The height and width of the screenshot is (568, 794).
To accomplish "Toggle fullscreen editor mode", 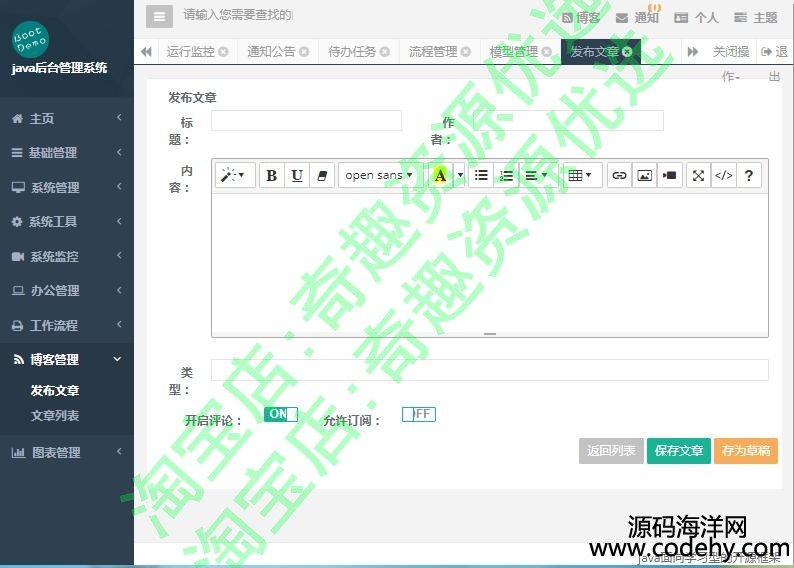I will (699, 175).
